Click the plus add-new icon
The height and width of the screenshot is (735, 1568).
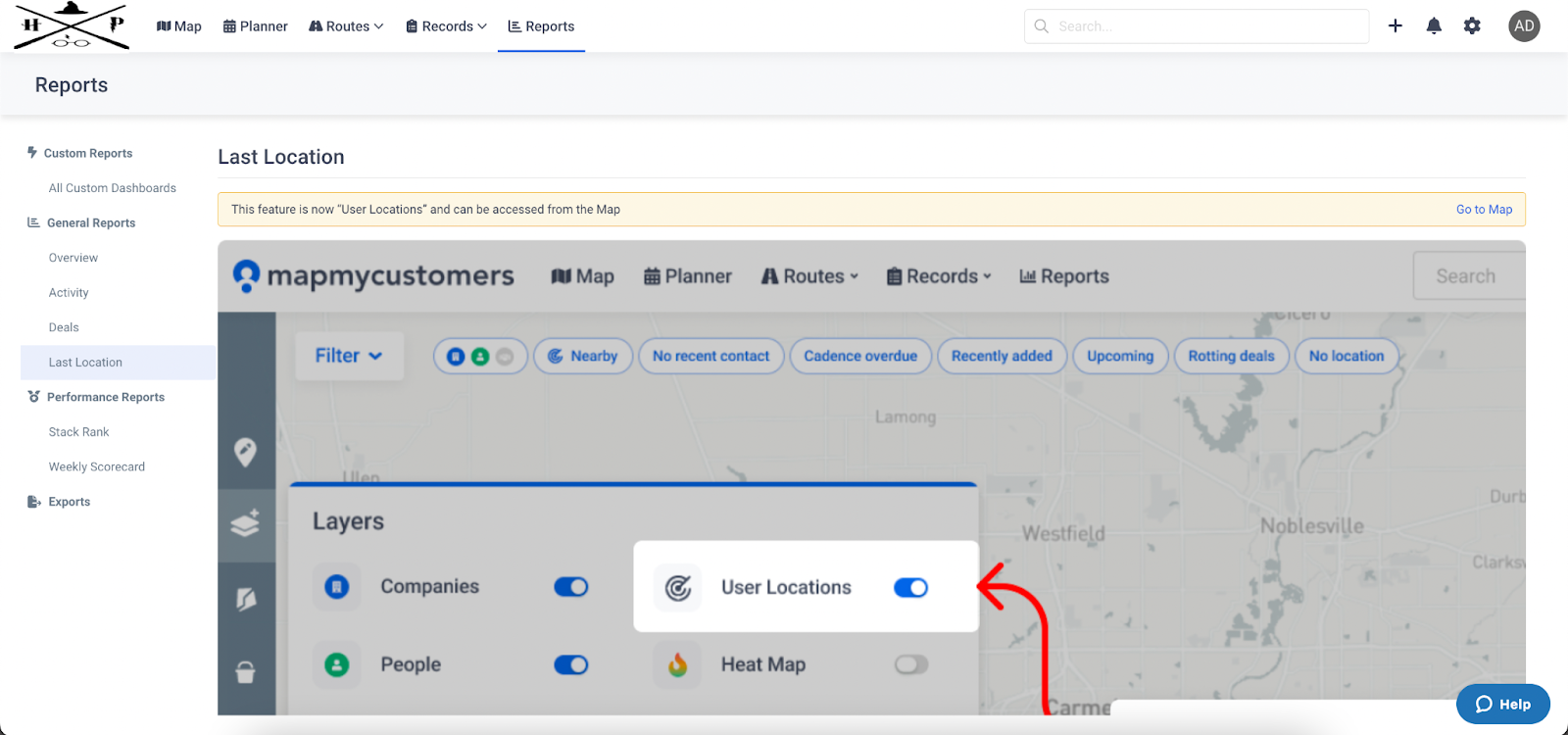(1396, 26)
